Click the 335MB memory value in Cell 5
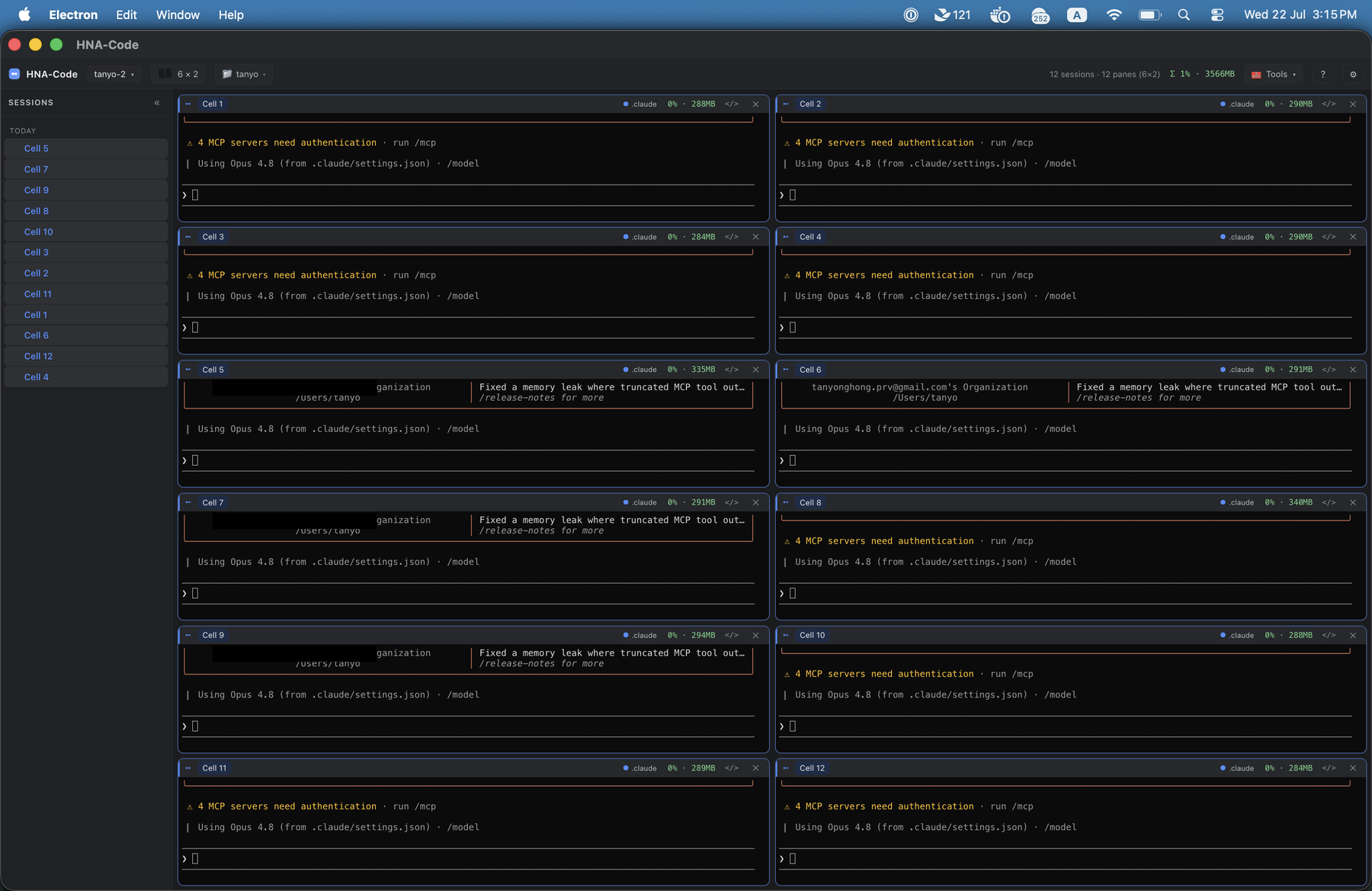Screen dimensions: 1372x891 click(703, 370)
